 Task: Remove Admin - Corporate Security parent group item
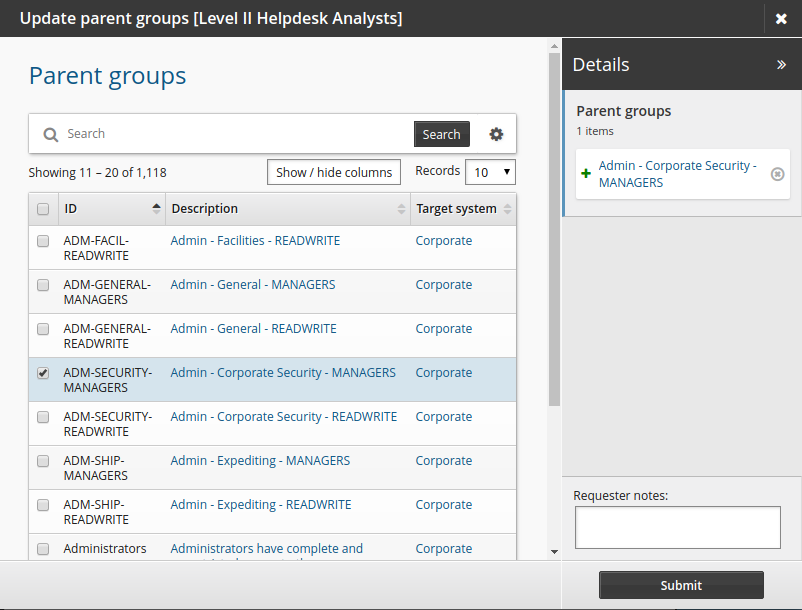click(777, 174)
